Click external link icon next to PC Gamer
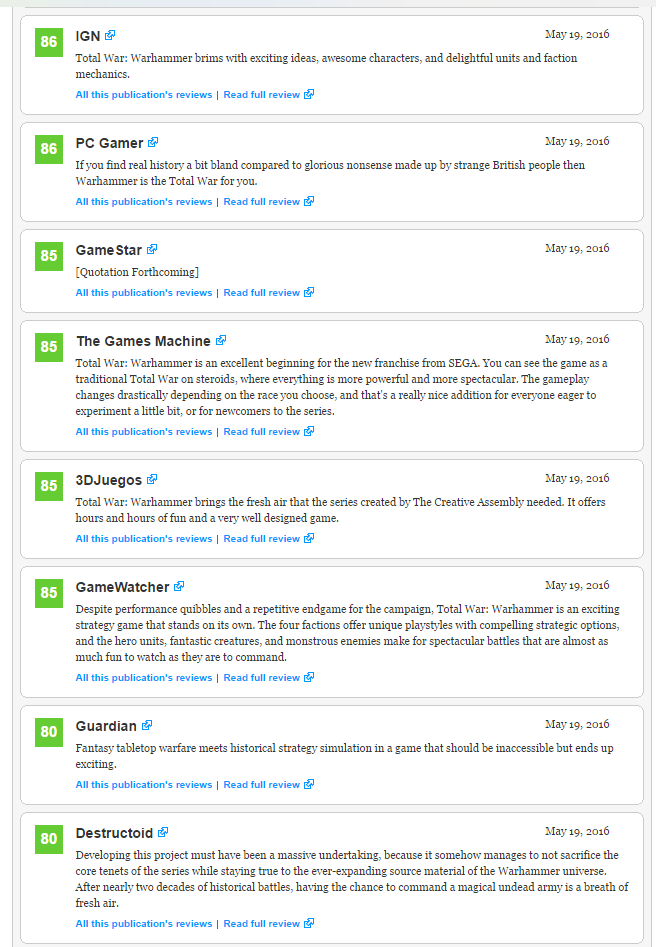Screen dimensions: 656x947 pos(153,142)
